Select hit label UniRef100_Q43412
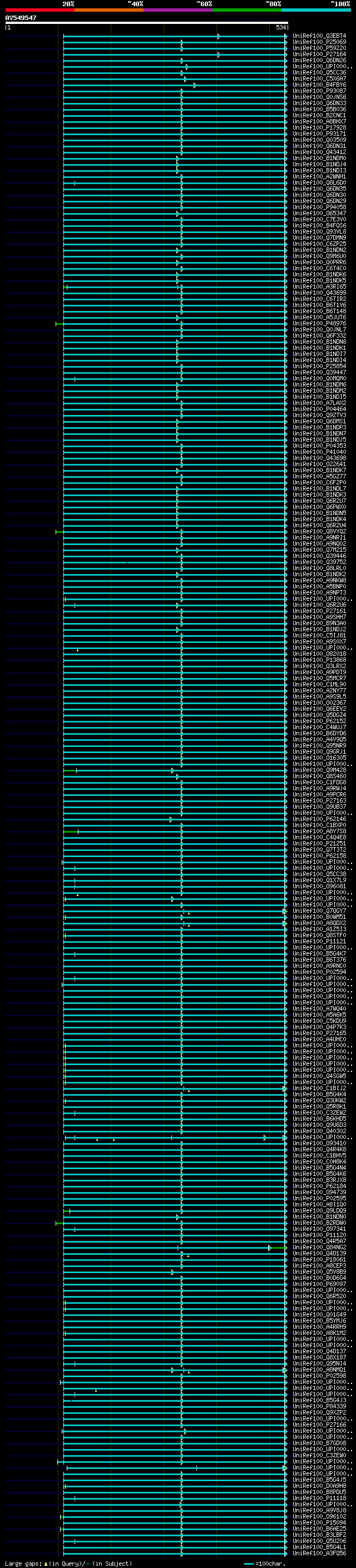The image size is (356, 1568). coord(319,152)
